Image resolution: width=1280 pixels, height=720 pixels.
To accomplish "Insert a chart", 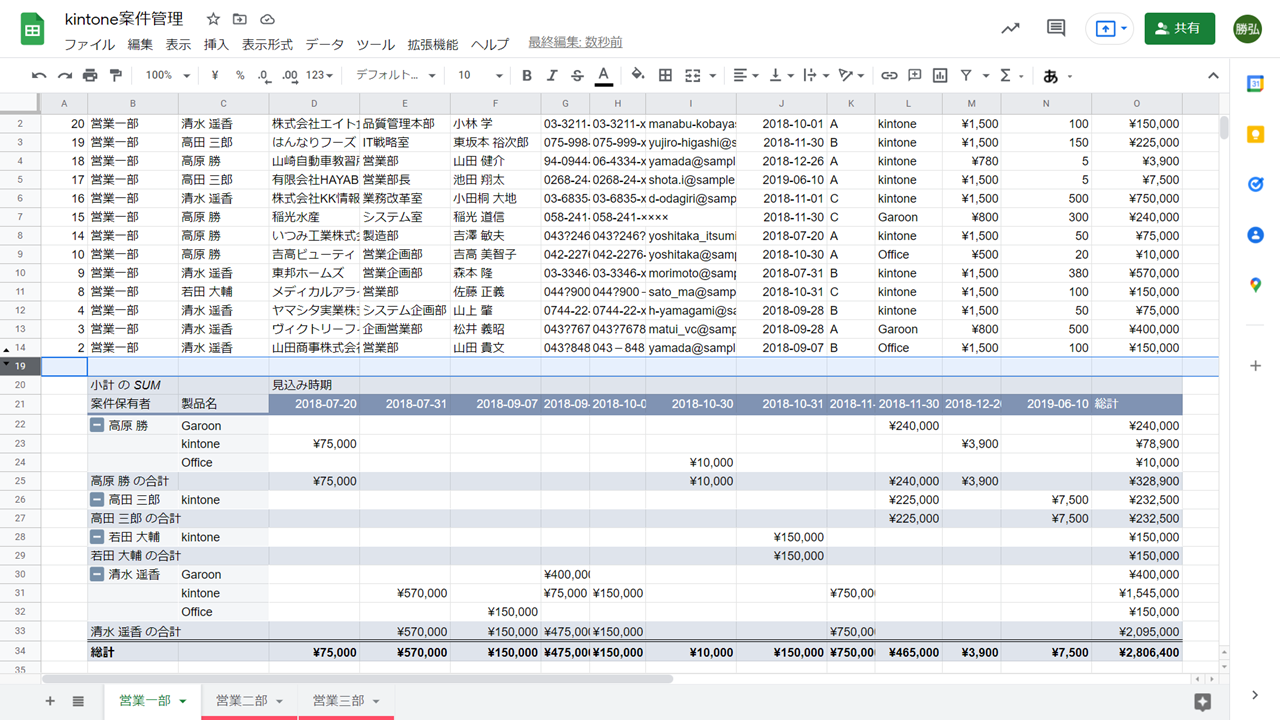I will (x=940, y=75).
